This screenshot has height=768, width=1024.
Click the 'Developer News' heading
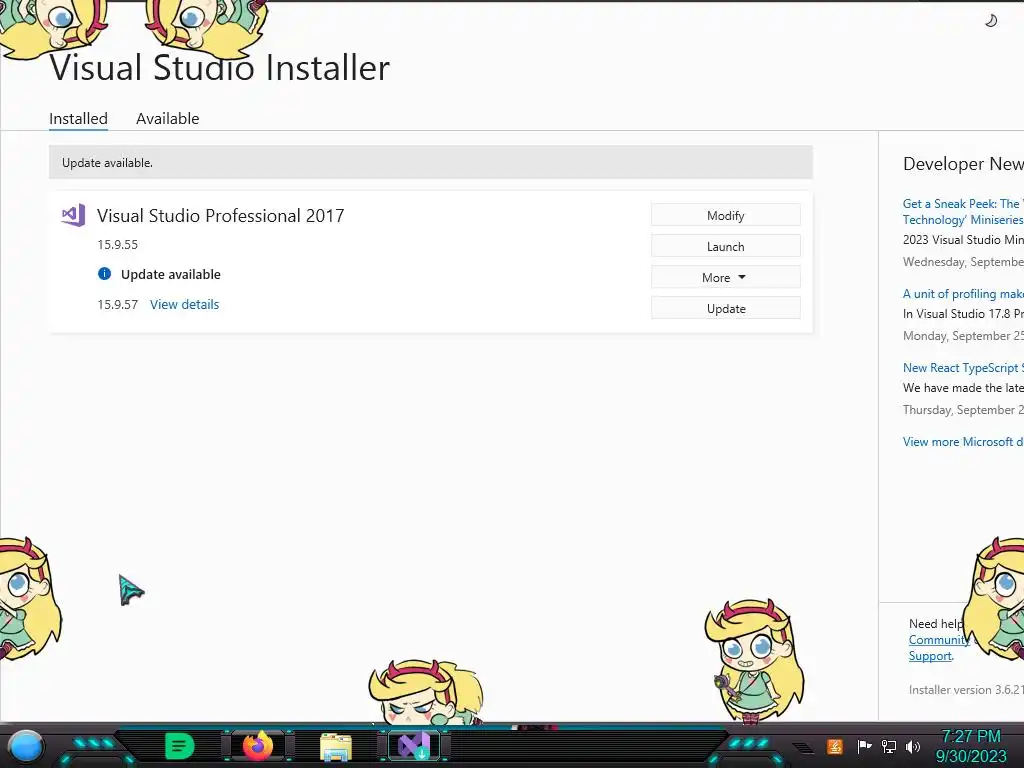(963, 163)
